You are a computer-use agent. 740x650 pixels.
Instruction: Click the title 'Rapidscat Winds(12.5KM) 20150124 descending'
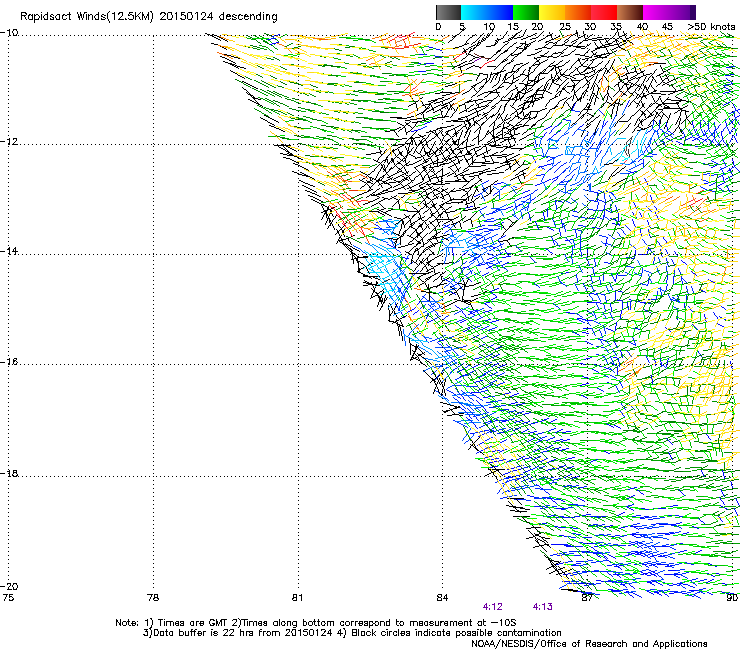tap(149, 17)
